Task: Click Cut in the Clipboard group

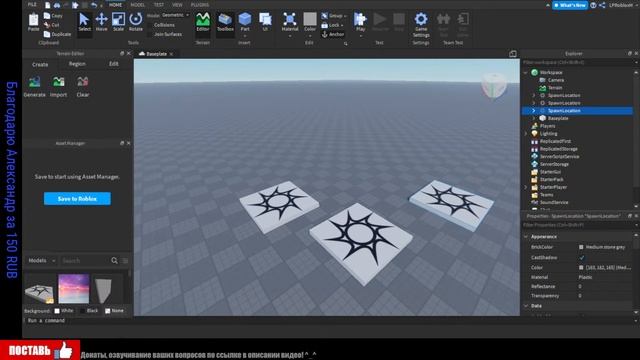Action: [52, 25]
